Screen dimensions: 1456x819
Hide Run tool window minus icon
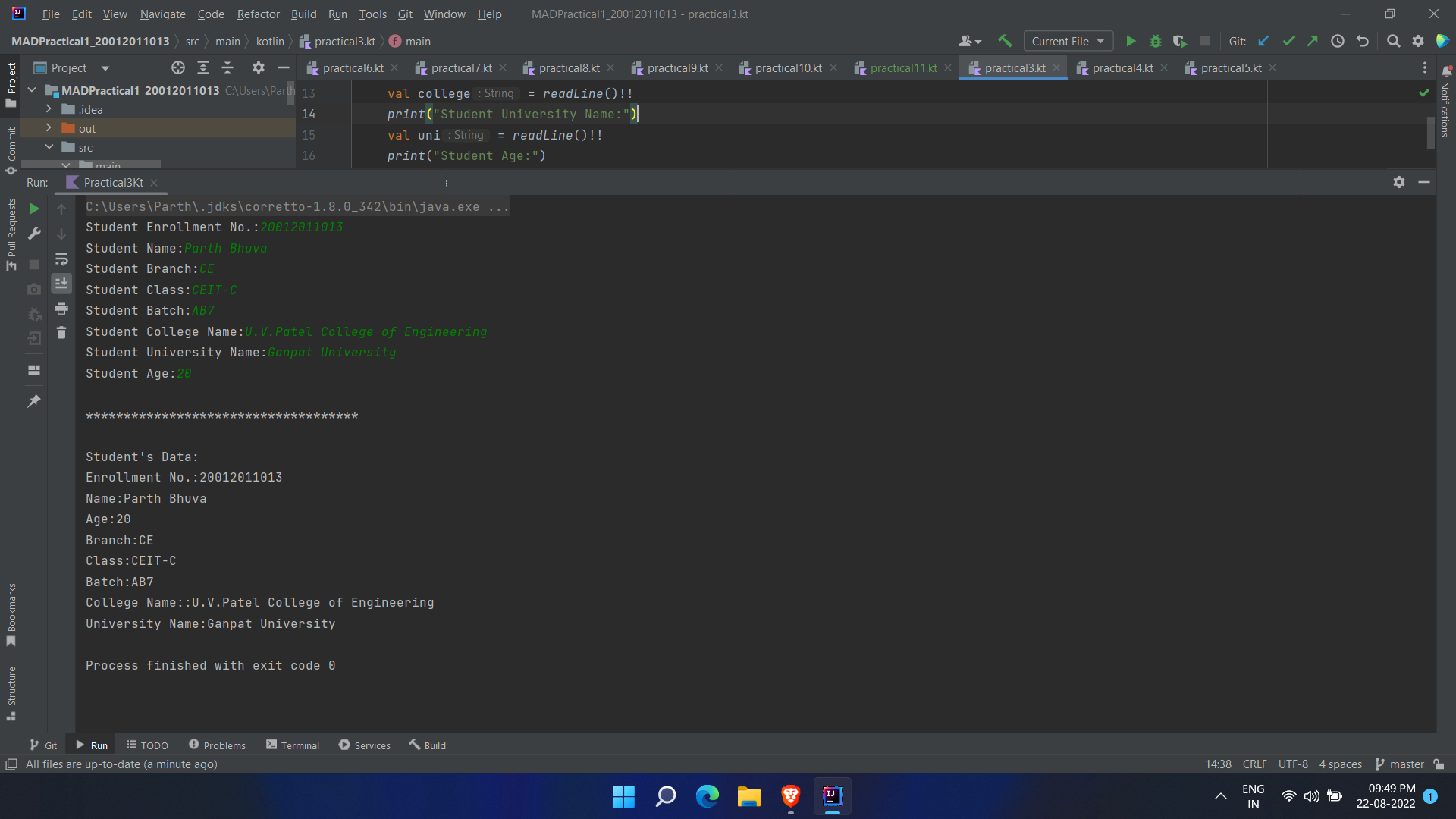1424,182
